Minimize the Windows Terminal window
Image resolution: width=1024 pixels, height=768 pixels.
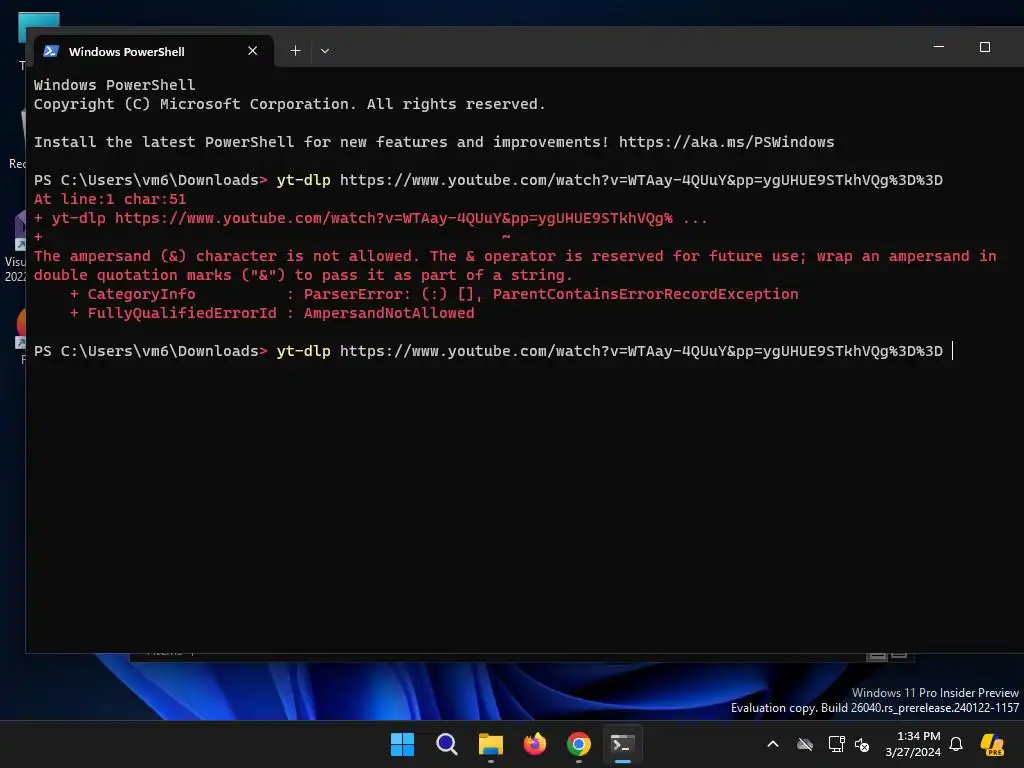[938, 47]
